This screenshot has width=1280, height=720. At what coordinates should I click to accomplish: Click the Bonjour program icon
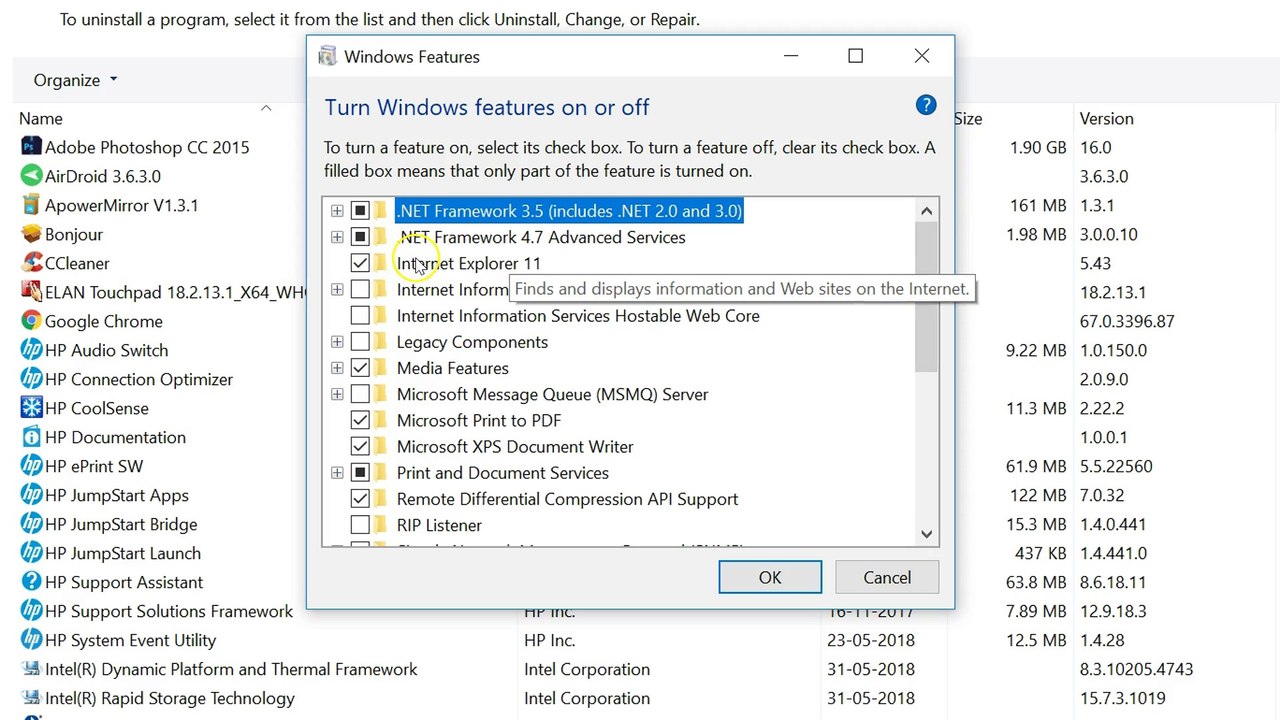tap(31, 234)
